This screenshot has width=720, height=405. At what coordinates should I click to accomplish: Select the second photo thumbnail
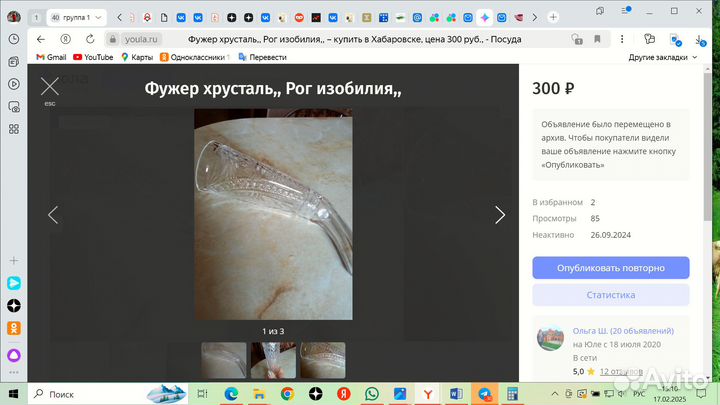[273, 360]
